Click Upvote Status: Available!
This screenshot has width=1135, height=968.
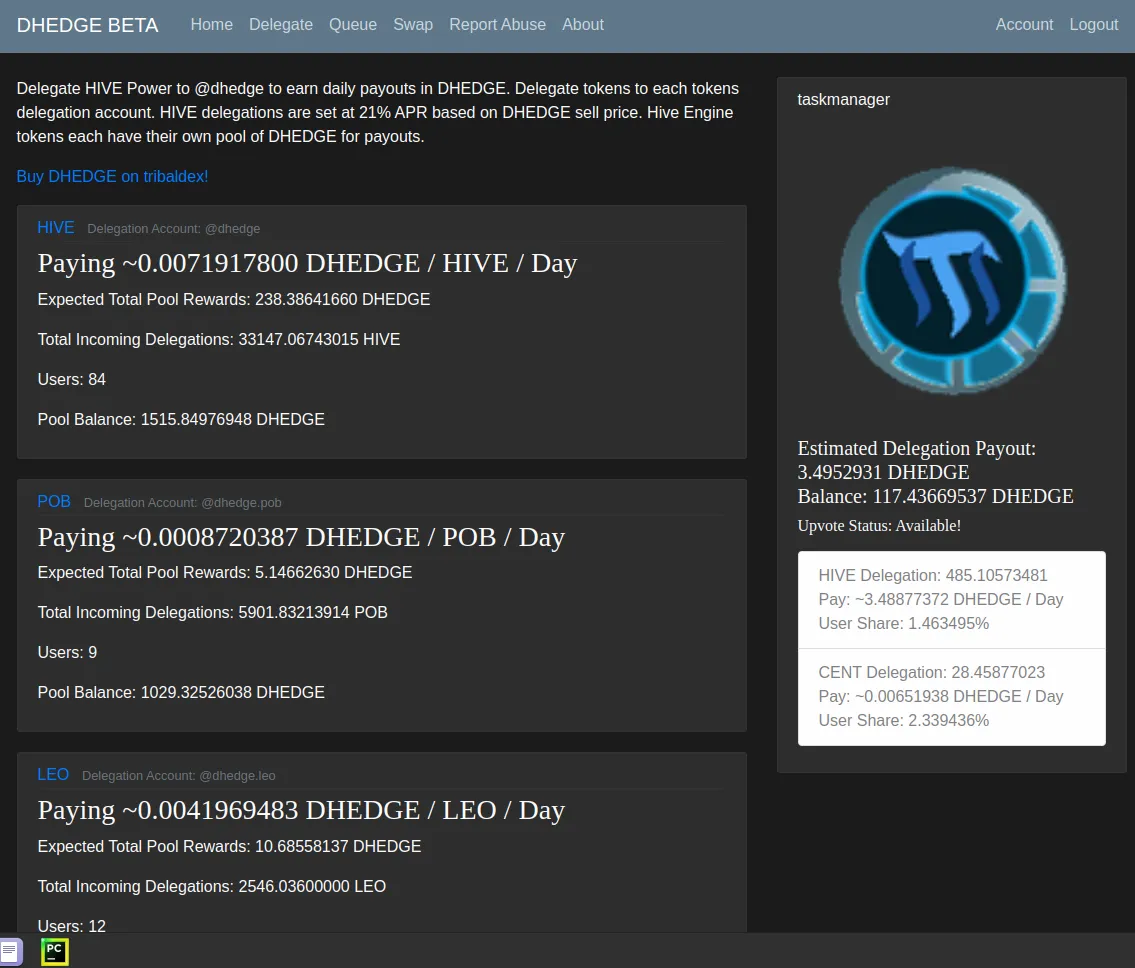click(879, 526)
